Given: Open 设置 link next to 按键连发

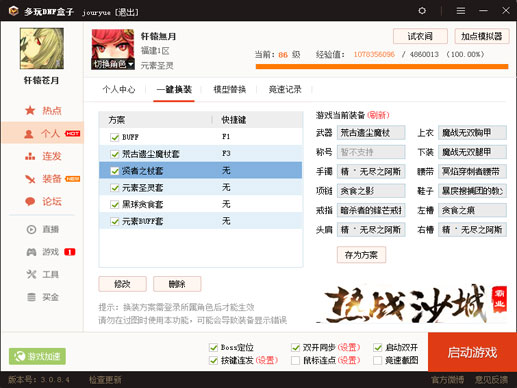Looking at the screenshot, I should point(267,360).
